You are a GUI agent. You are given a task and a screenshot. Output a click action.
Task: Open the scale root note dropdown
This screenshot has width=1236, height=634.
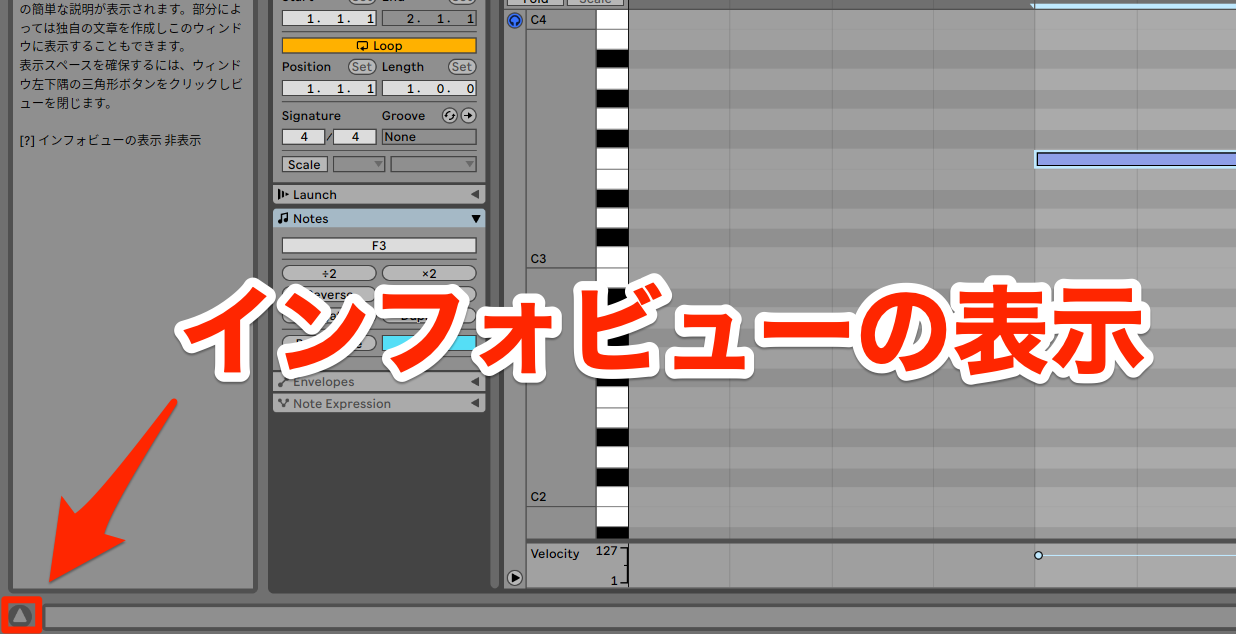[359, 165]
